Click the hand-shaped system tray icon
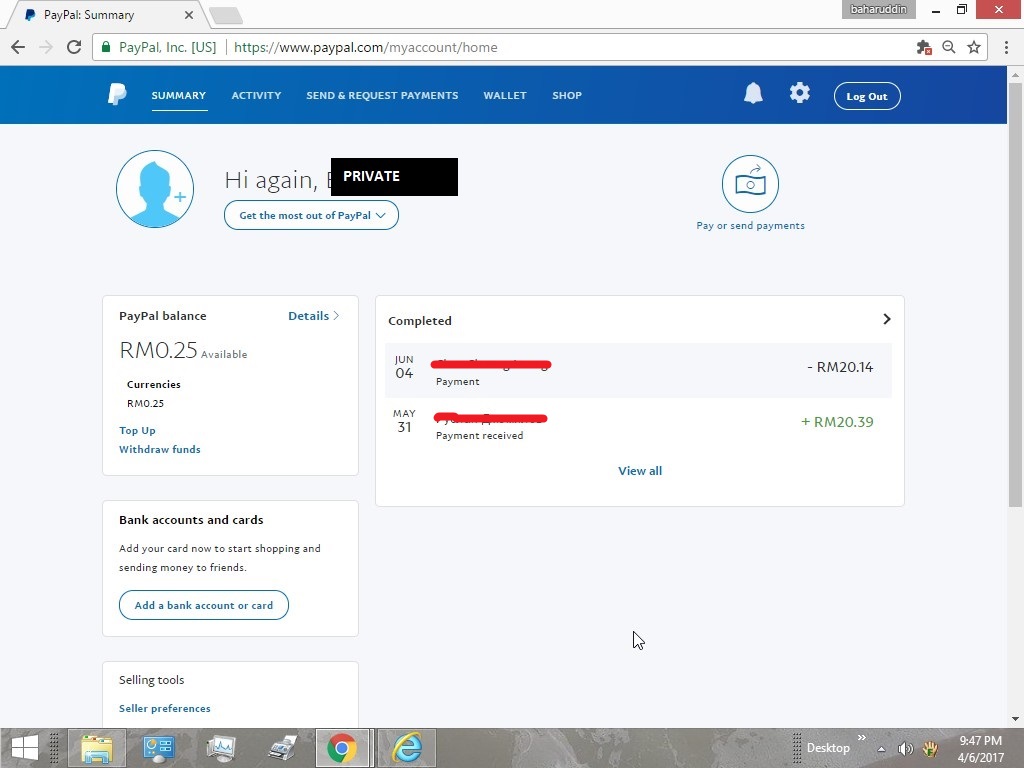 pos(930,748)
